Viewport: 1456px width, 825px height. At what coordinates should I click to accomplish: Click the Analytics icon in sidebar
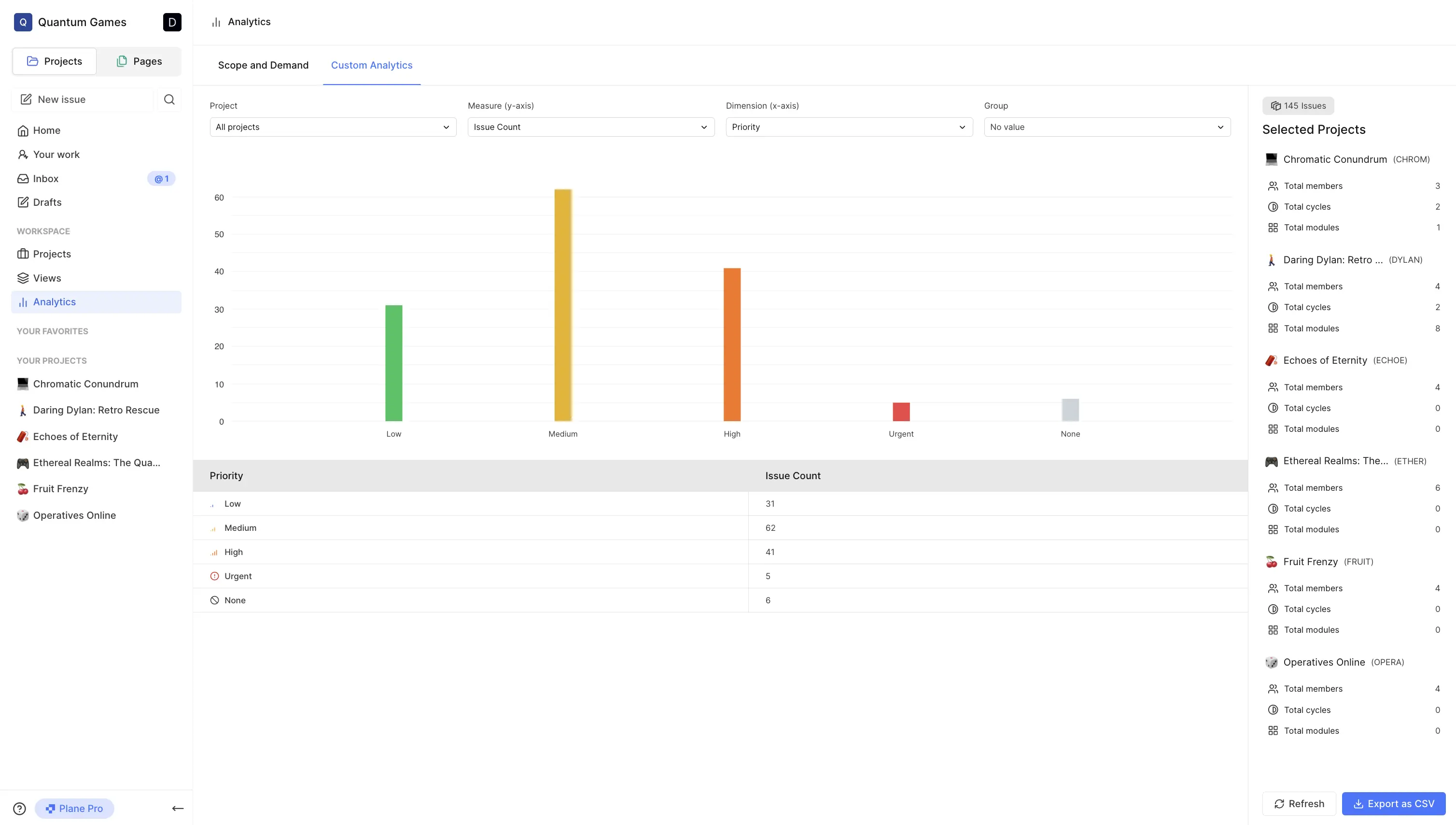(23, 302)
